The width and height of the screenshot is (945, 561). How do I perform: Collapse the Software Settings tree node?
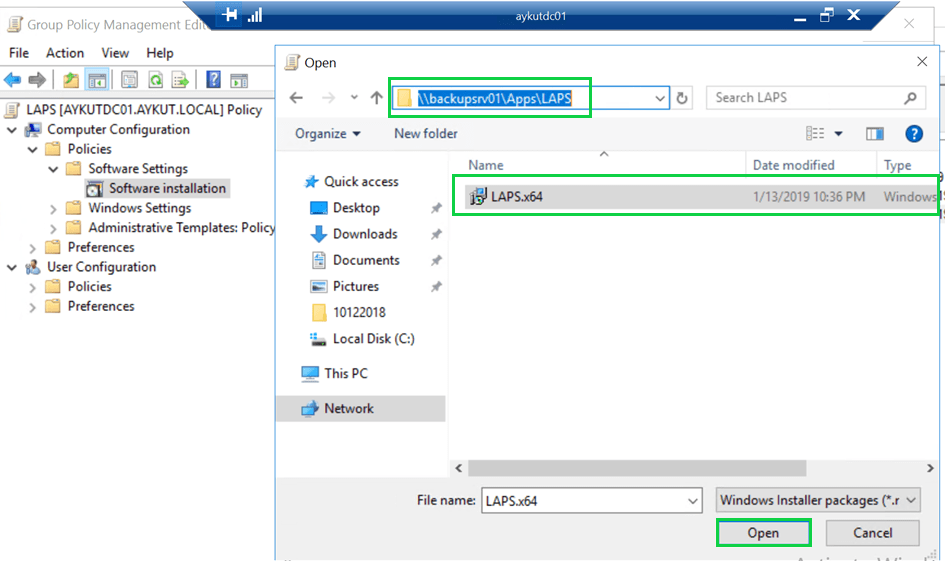pyautogui.click(x=53, y=169)
